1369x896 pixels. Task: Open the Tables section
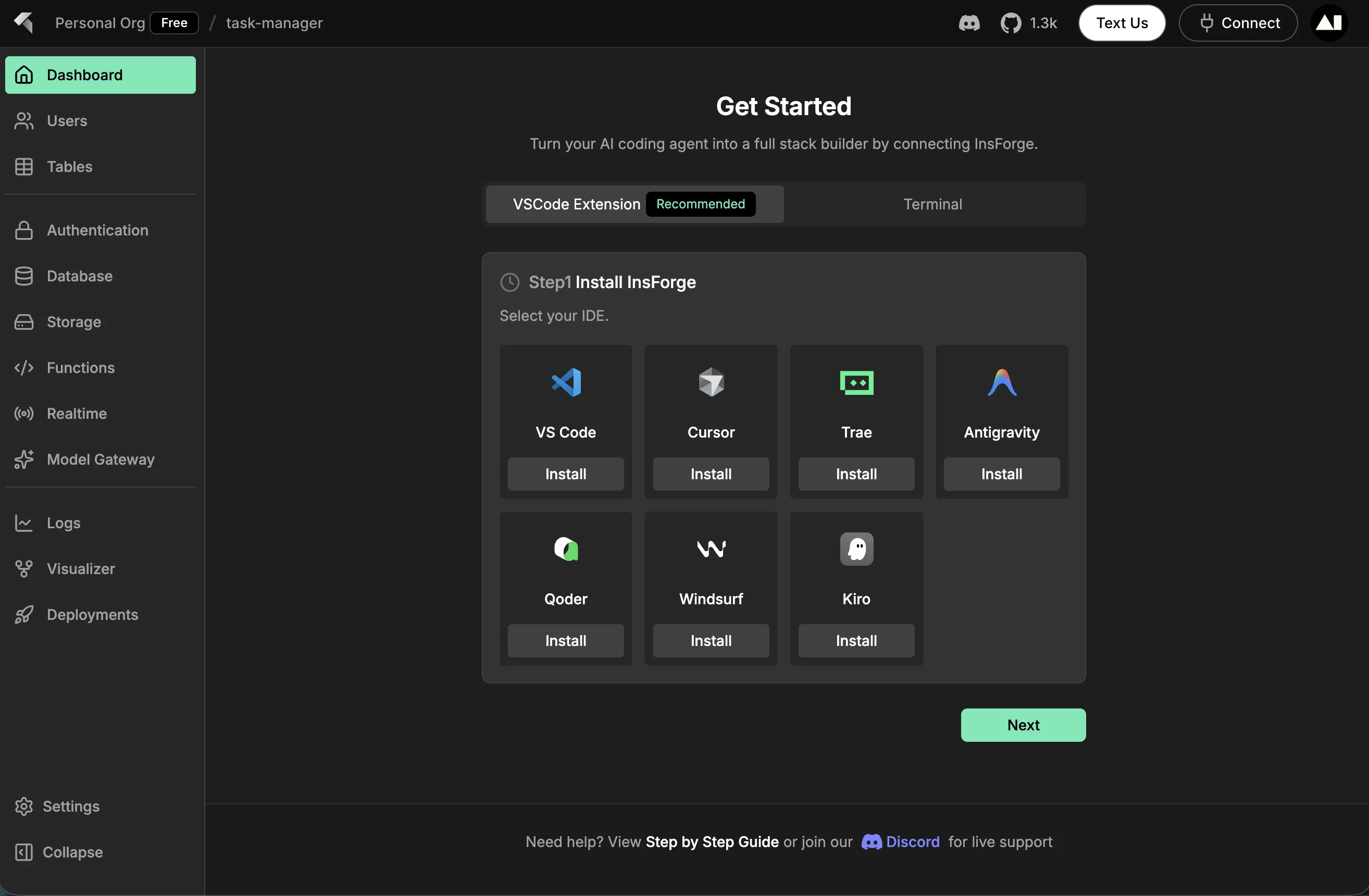[101, 167]
